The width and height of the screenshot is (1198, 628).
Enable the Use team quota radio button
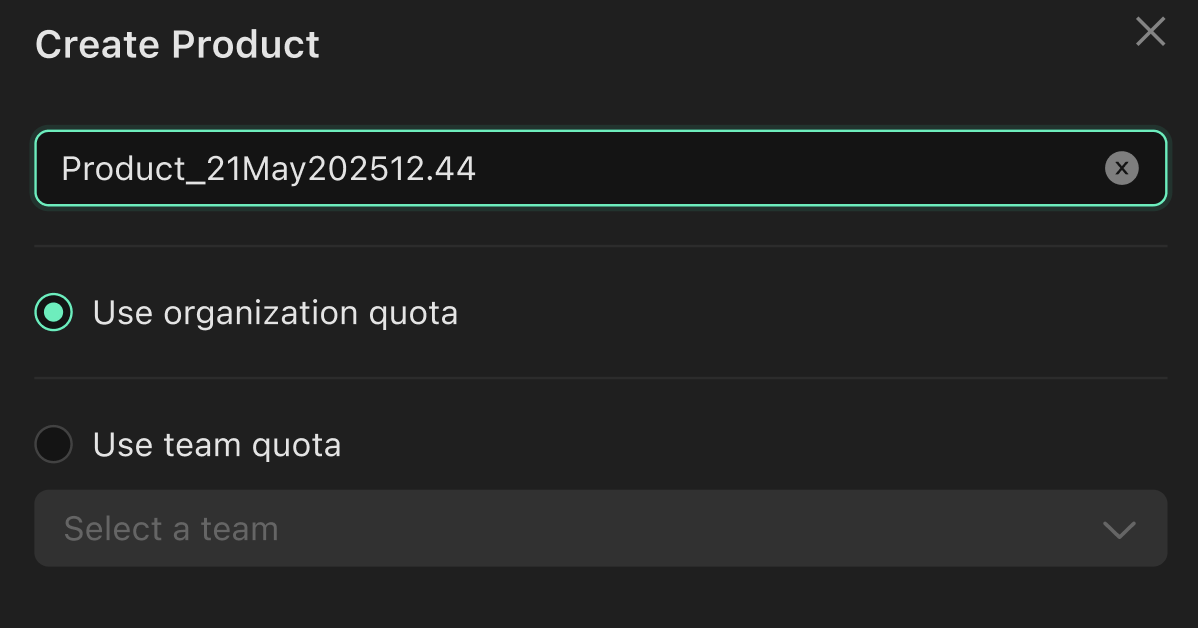click(x=54, y=445)
